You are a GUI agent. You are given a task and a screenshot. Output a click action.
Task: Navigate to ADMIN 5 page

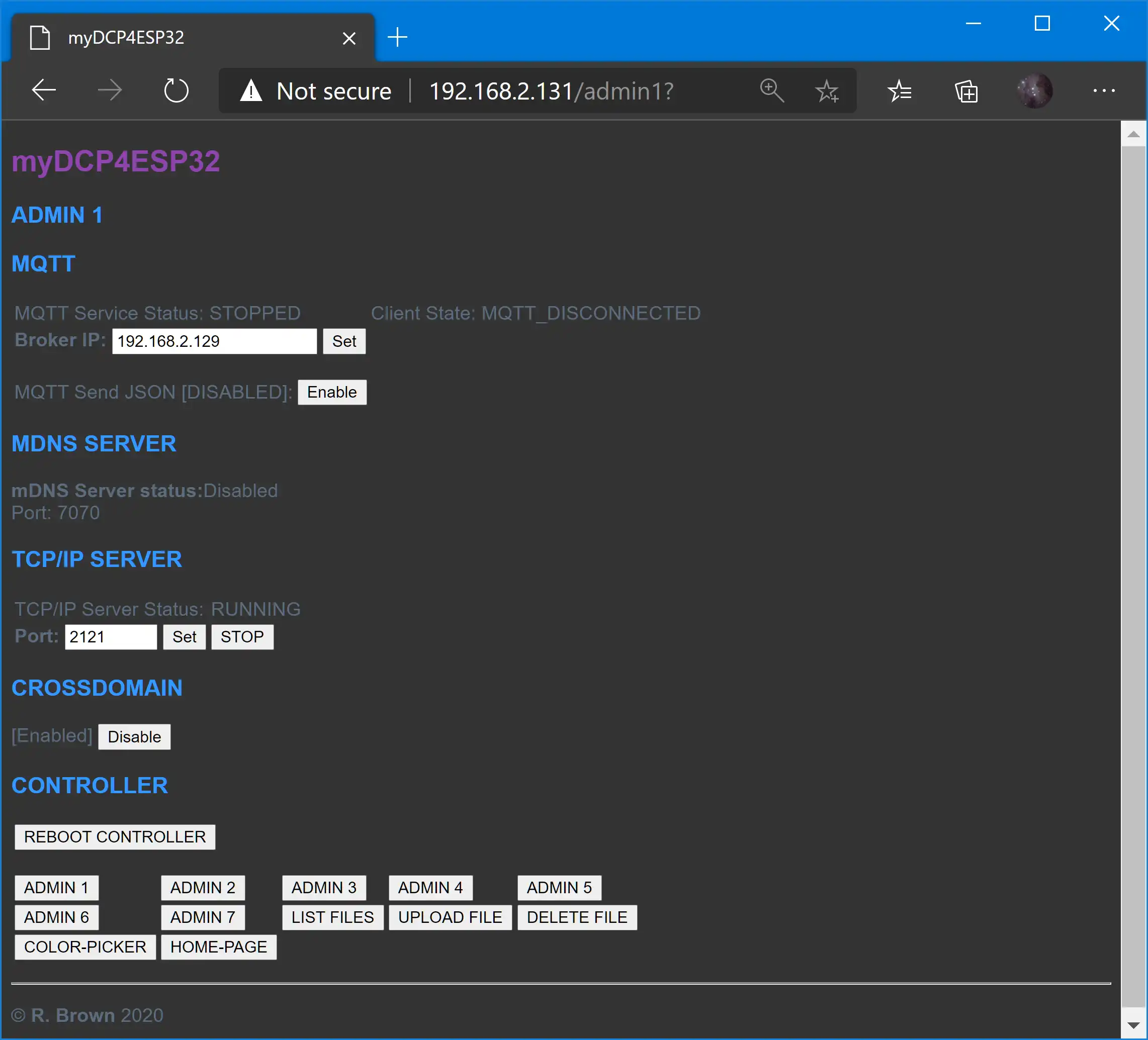pos(558,887)
